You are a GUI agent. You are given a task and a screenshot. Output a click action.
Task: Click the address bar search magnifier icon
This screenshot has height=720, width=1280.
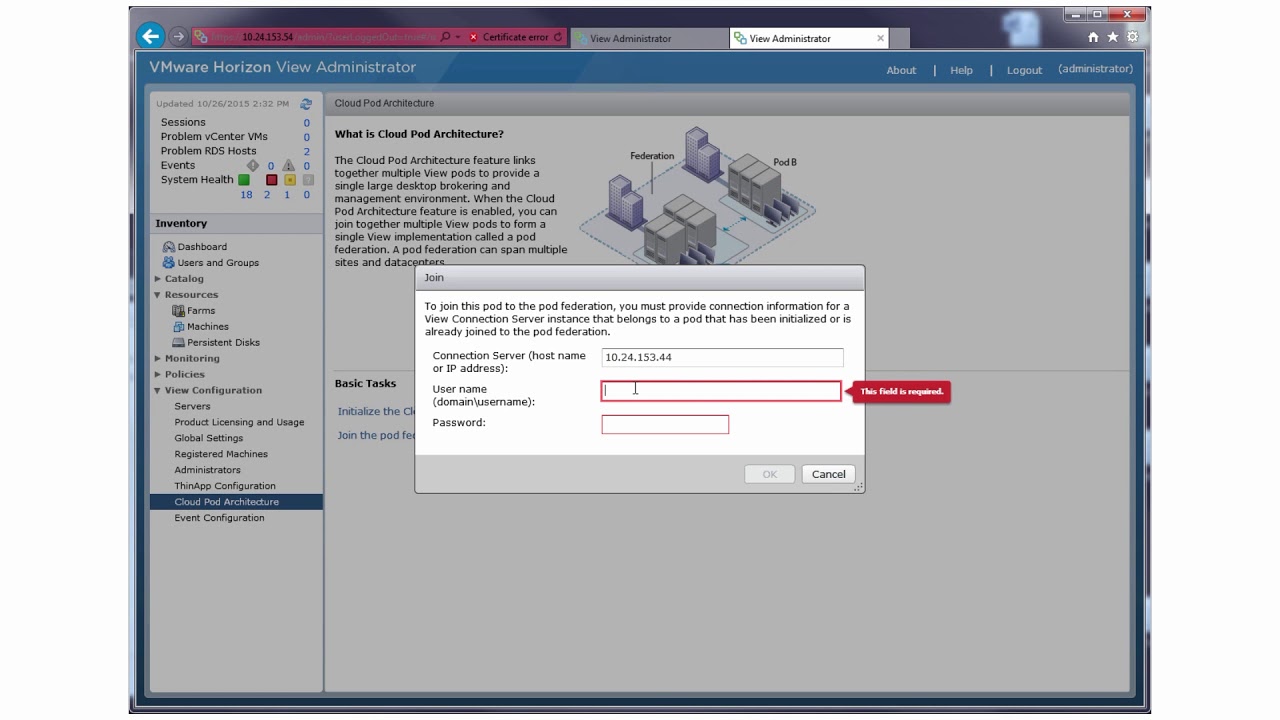click(x=445, y=37)
